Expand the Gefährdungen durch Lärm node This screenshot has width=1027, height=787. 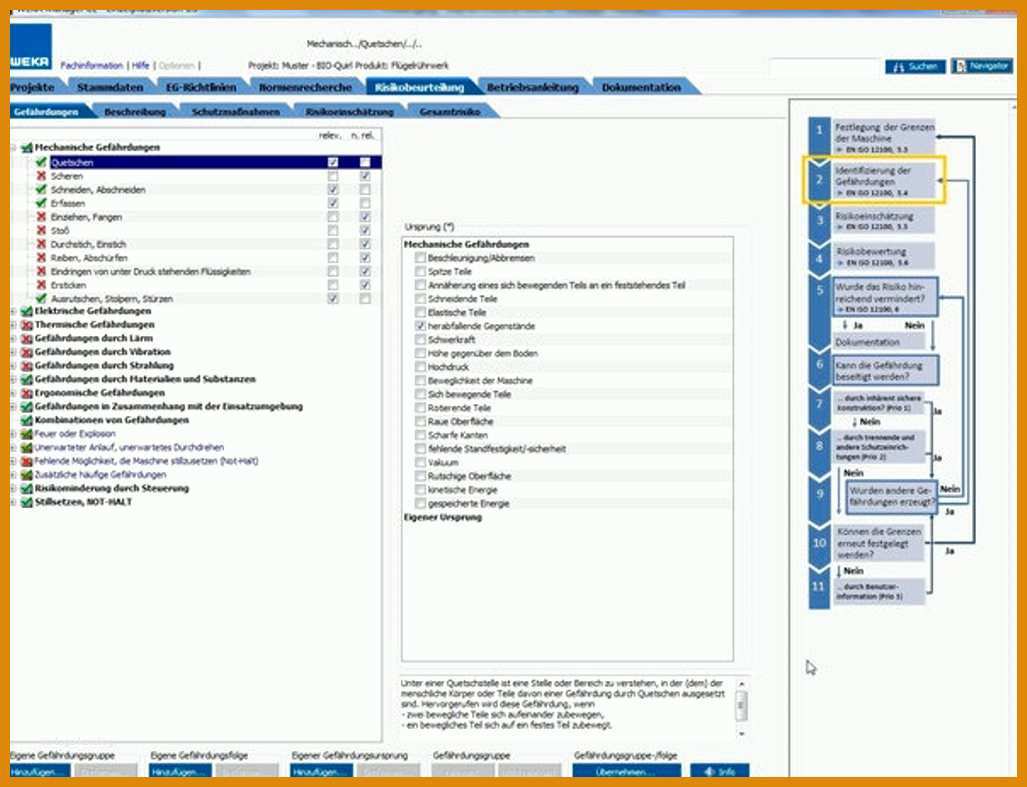(x=13, y=339)
